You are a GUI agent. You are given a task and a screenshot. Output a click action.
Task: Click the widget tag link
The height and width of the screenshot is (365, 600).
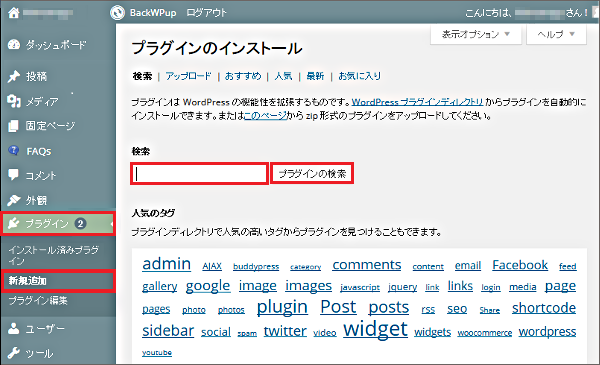point(375,329)
